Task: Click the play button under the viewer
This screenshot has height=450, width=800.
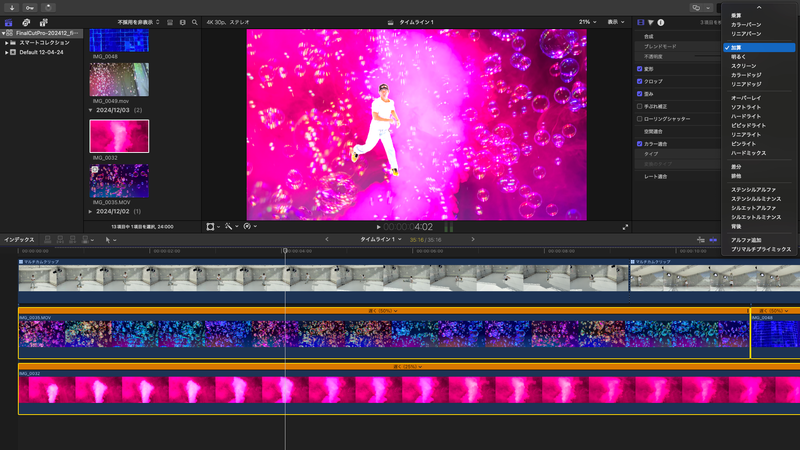Action: point(378,227)
